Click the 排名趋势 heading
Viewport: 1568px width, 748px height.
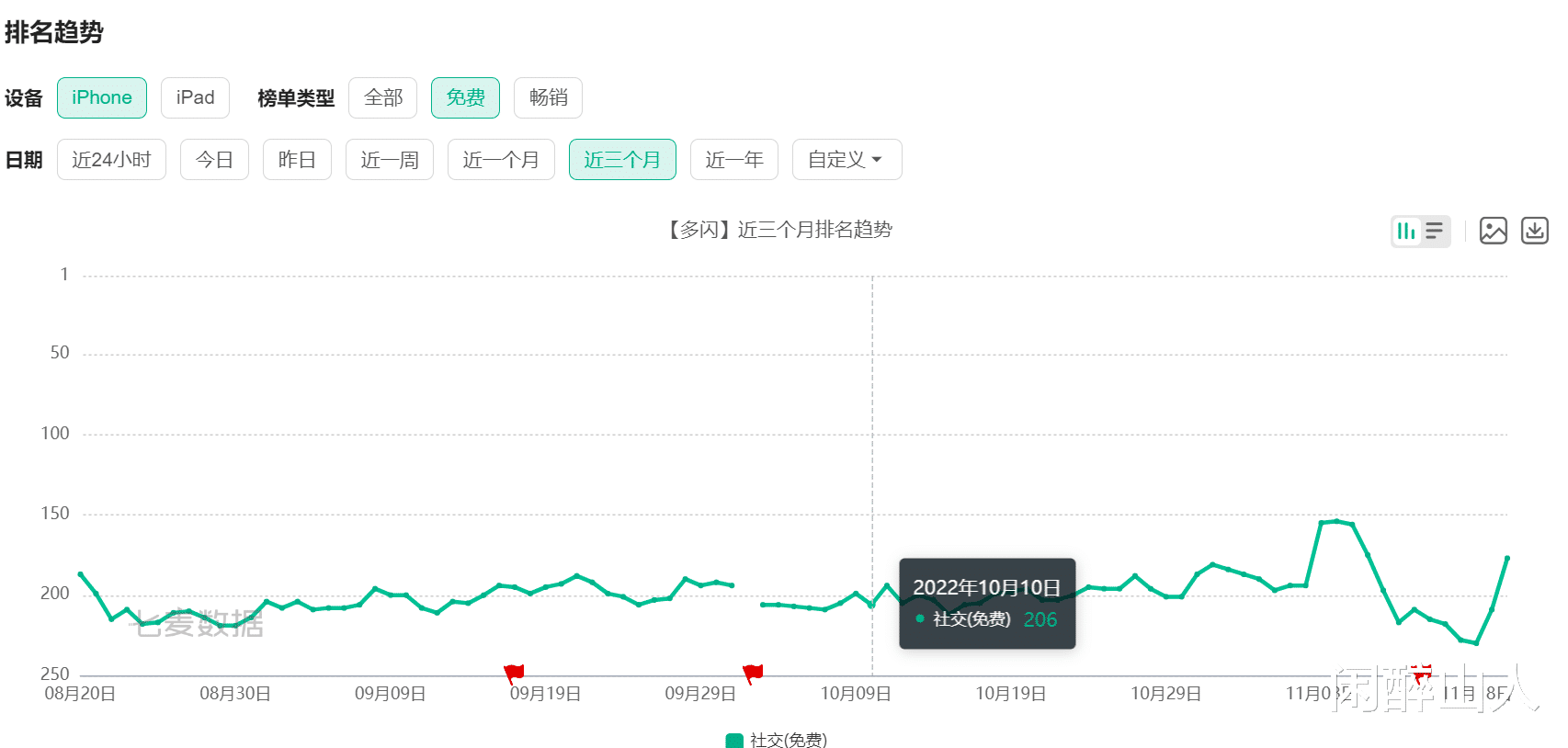point(53,32)
